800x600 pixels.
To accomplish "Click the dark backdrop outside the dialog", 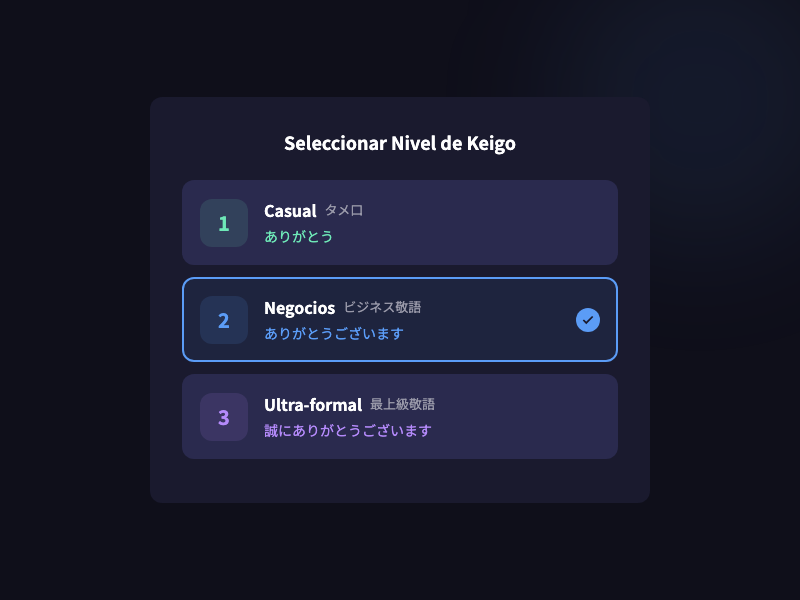I will [x=70, y=300].
